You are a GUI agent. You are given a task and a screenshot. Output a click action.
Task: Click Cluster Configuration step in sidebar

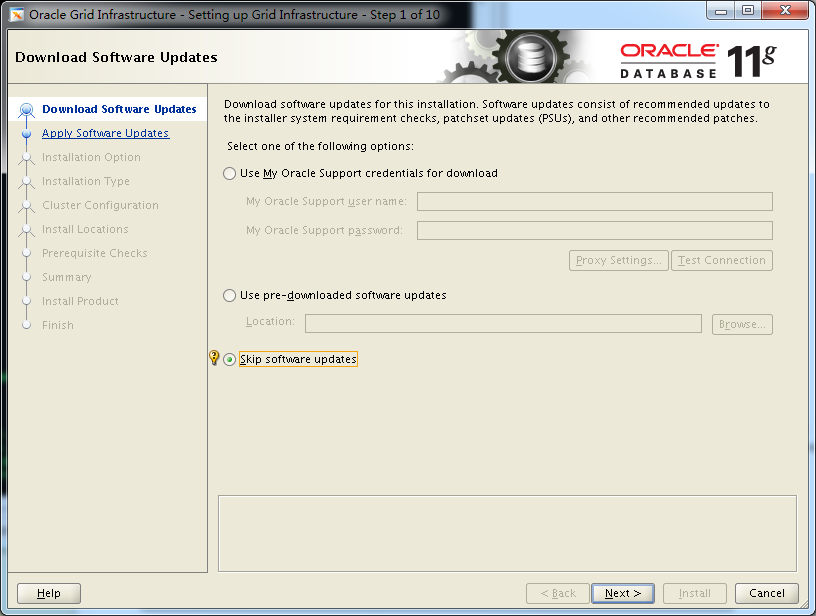tap(100, 205)
